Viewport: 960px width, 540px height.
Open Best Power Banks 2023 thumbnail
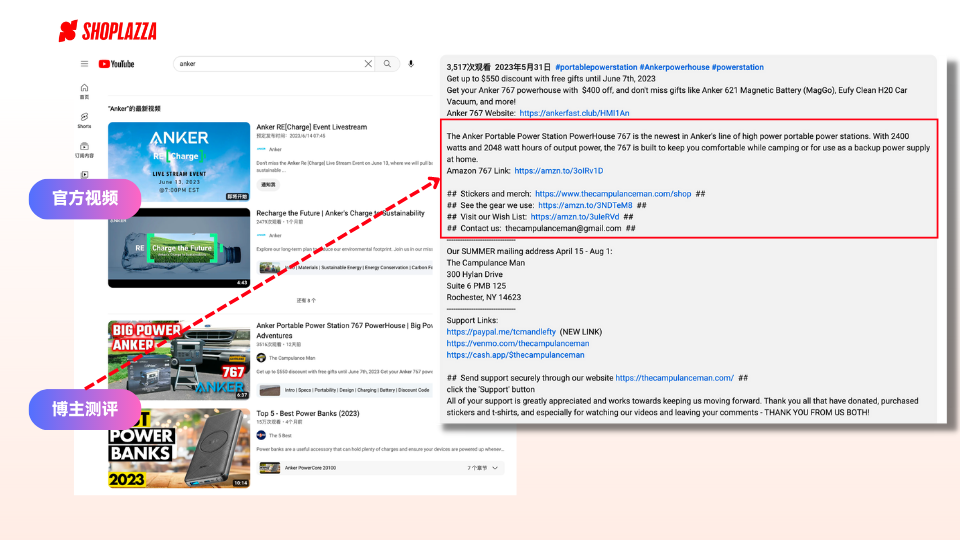[179, 448]
